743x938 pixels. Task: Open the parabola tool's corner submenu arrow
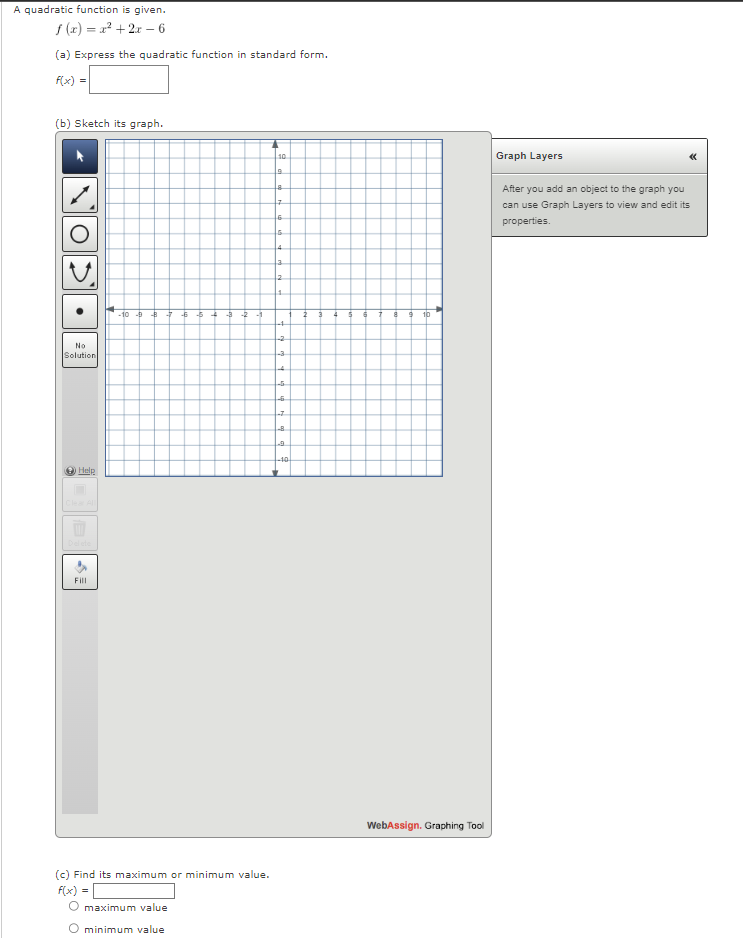pos(93,285)
